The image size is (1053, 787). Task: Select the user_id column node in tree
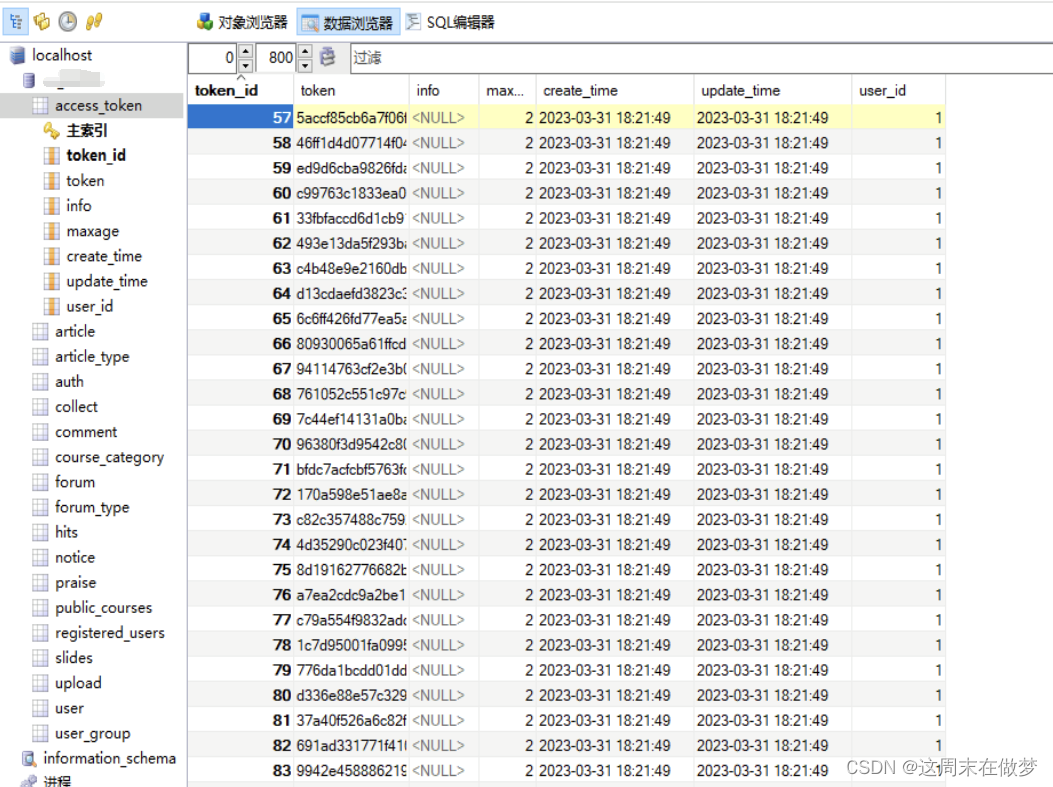coord(89,306)
